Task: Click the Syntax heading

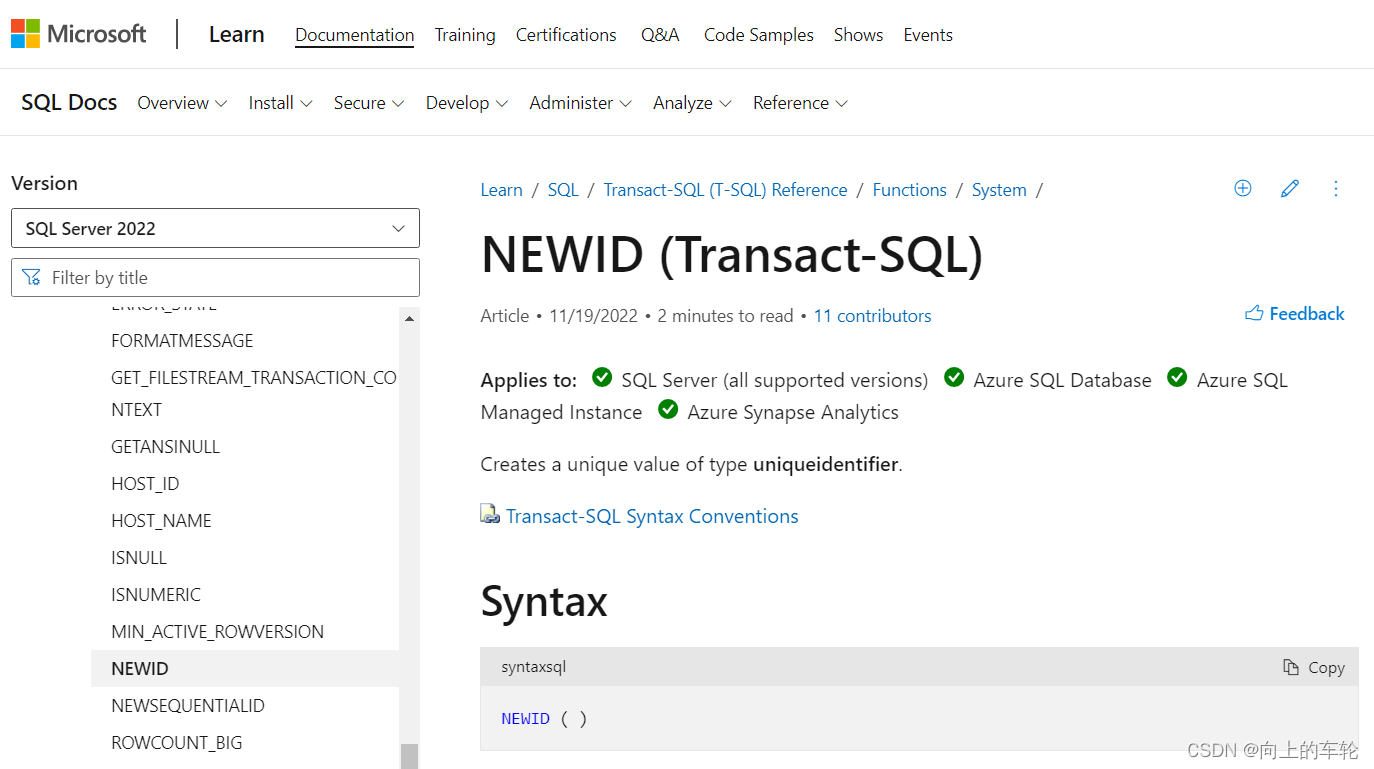Action: click(544, 601)
